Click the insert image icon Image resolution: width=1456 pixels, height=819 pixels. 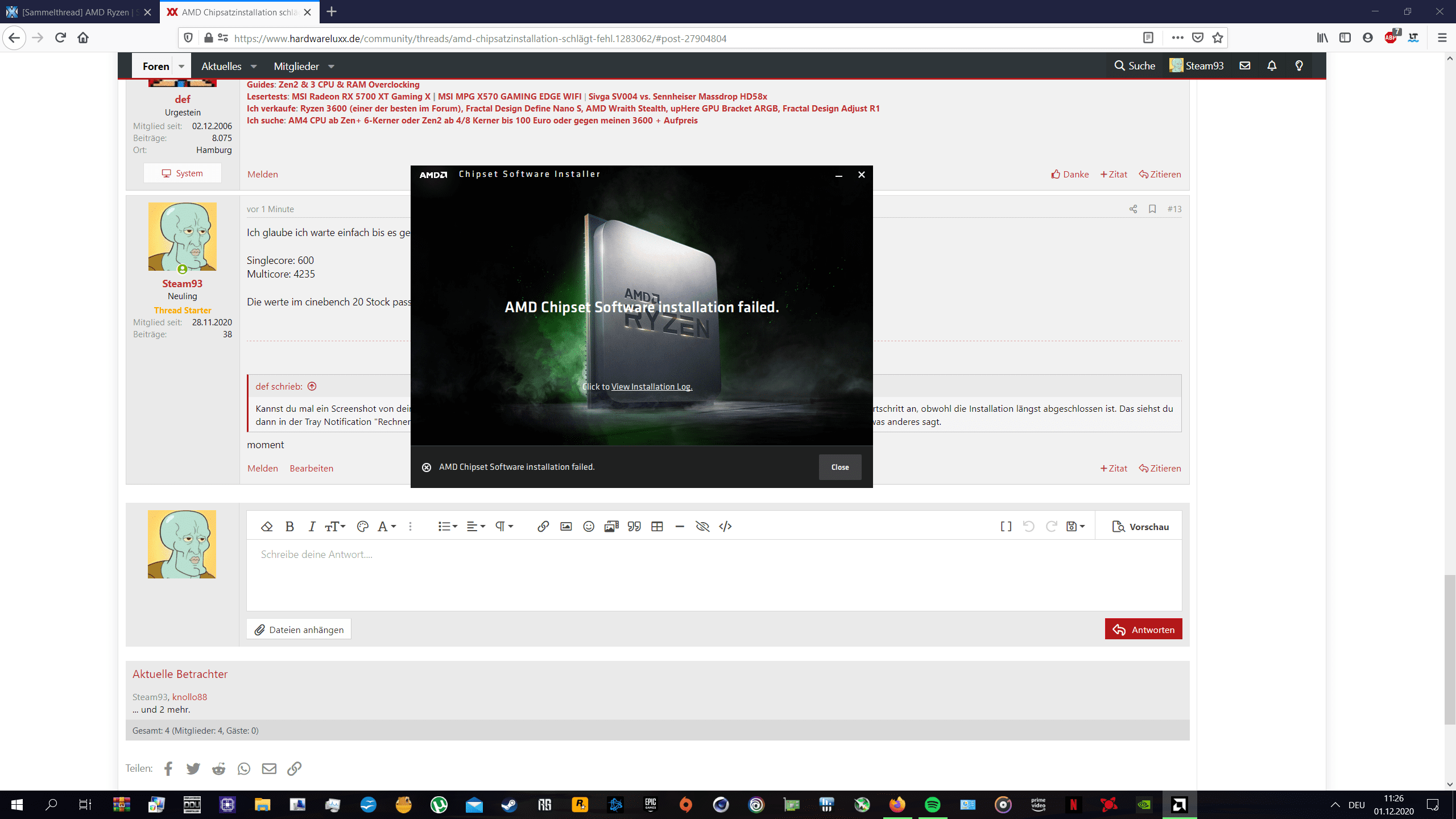566,527
